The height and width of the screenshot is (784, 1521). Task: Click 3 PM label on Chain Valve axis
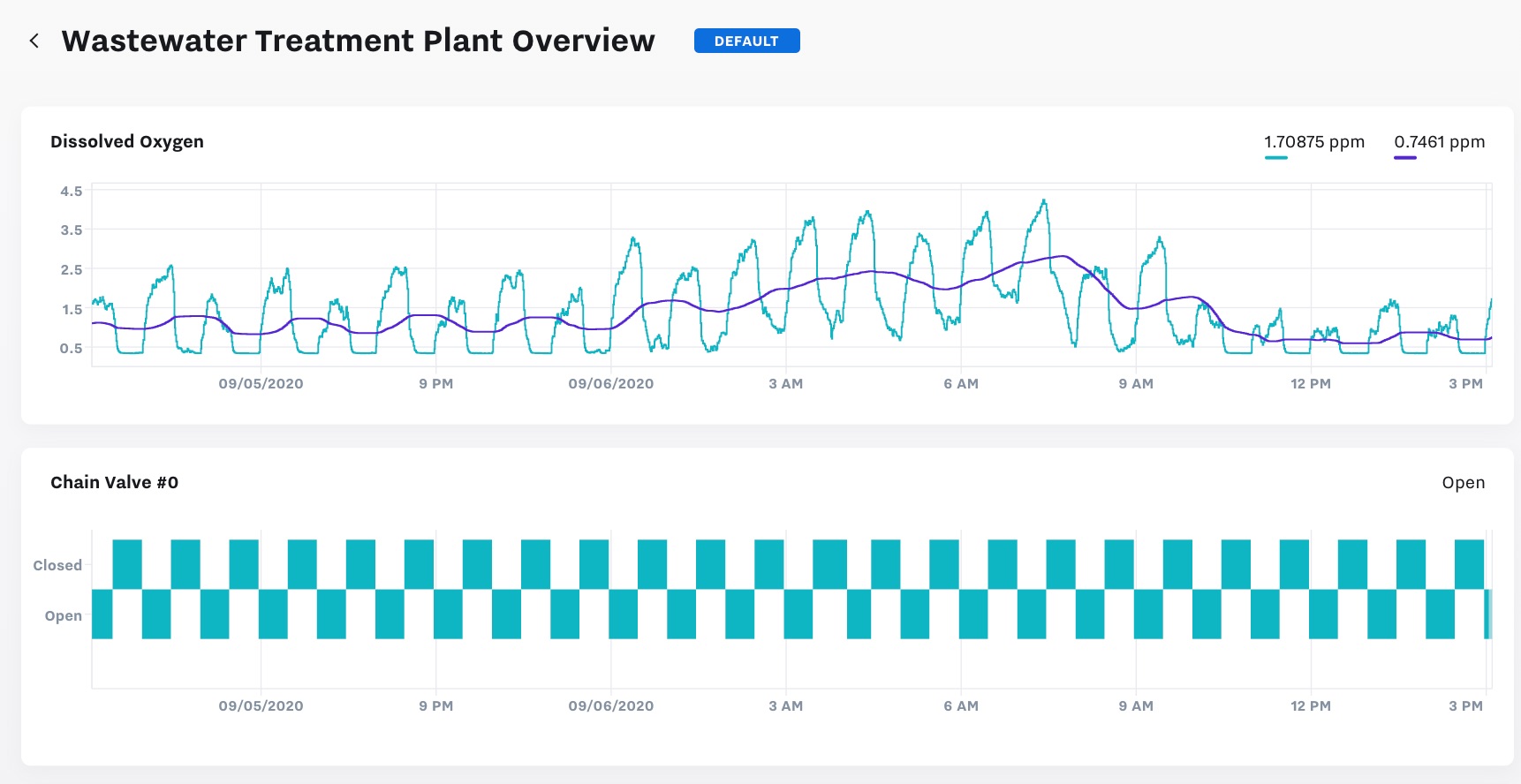[x=1466, y=705]
